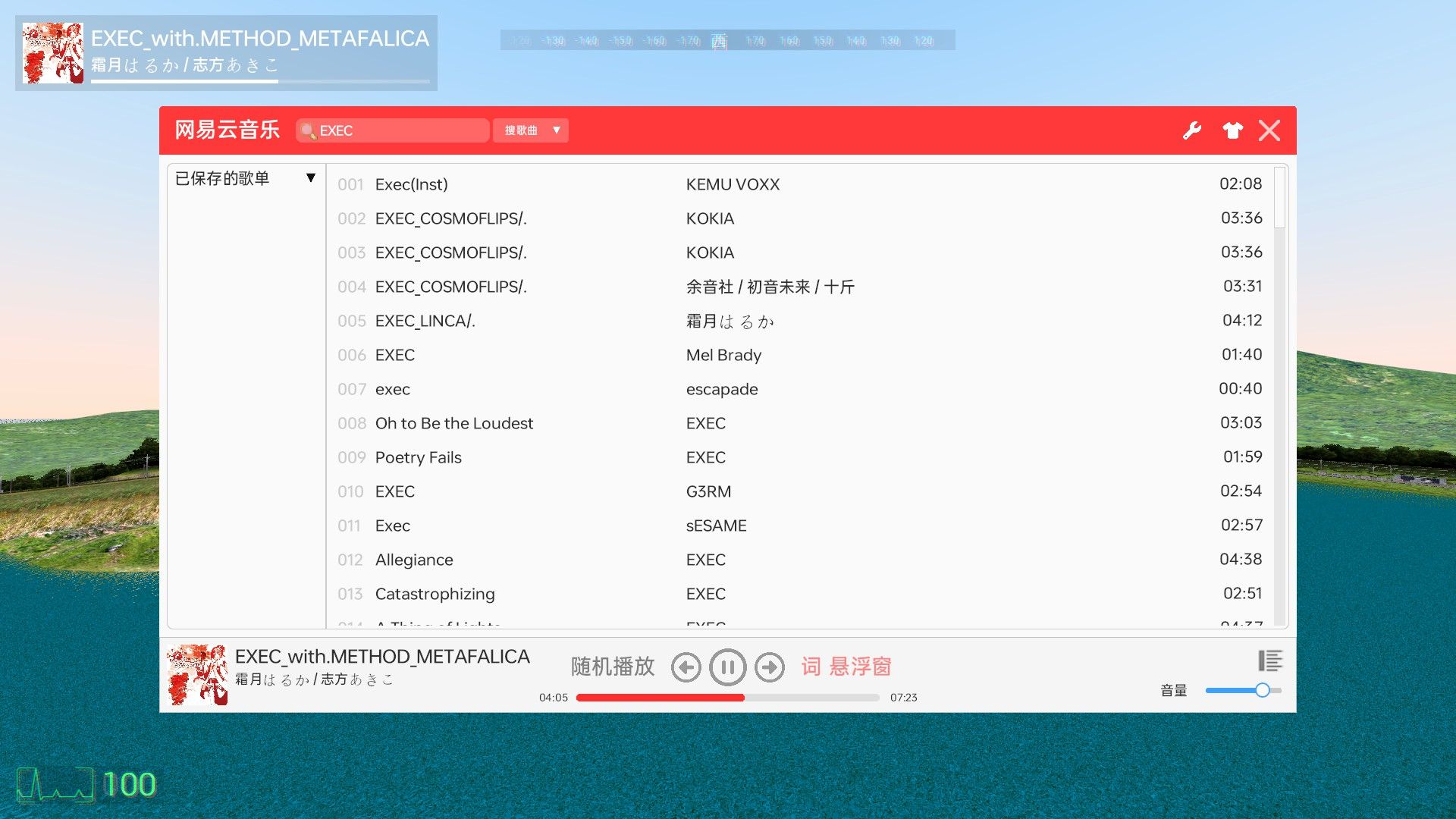Select song 004 by 余音社 / 初音未来 / 十斤

pos(800,287)
